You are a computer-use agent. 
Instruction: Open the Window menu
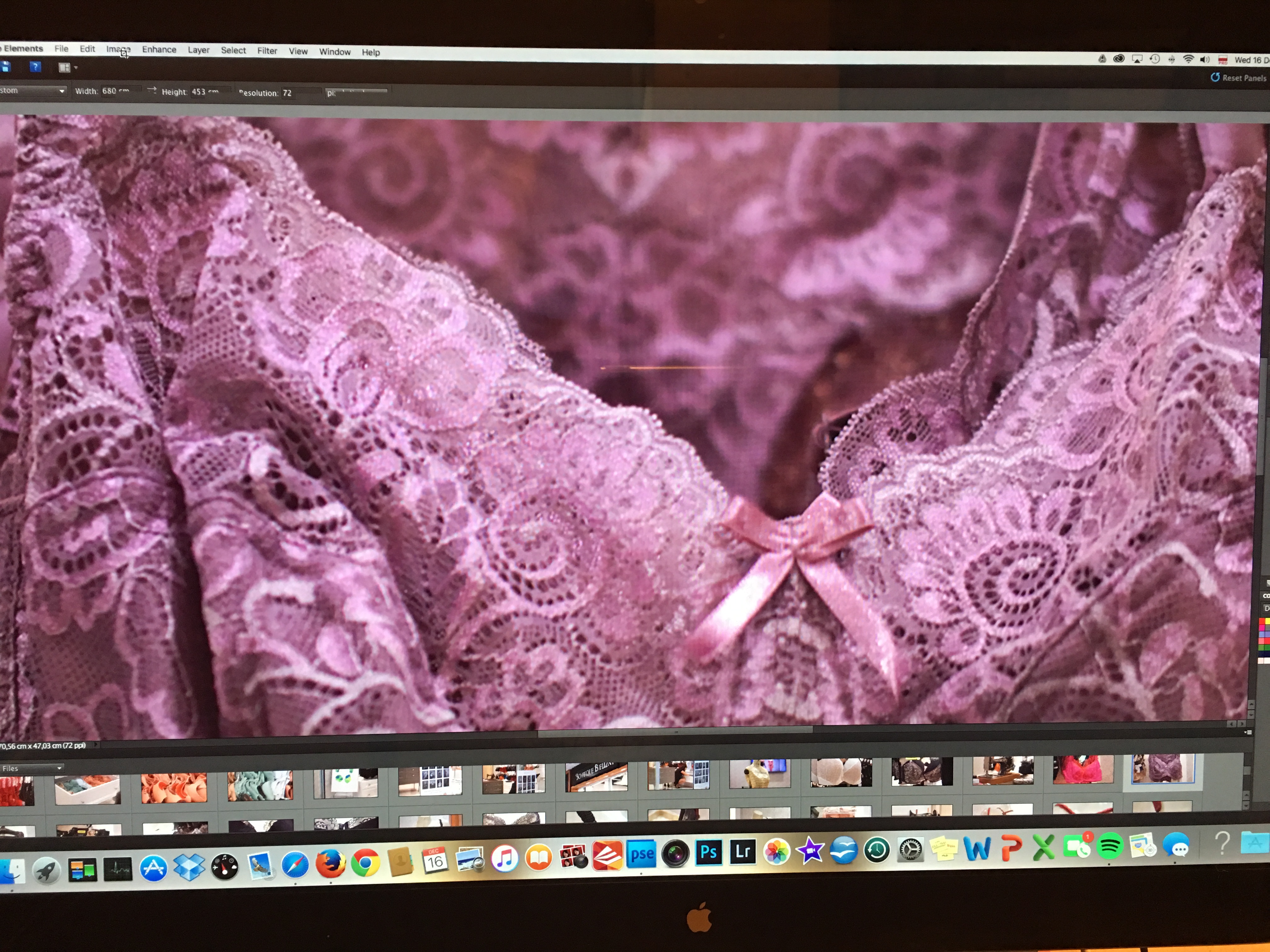[335, 52]
